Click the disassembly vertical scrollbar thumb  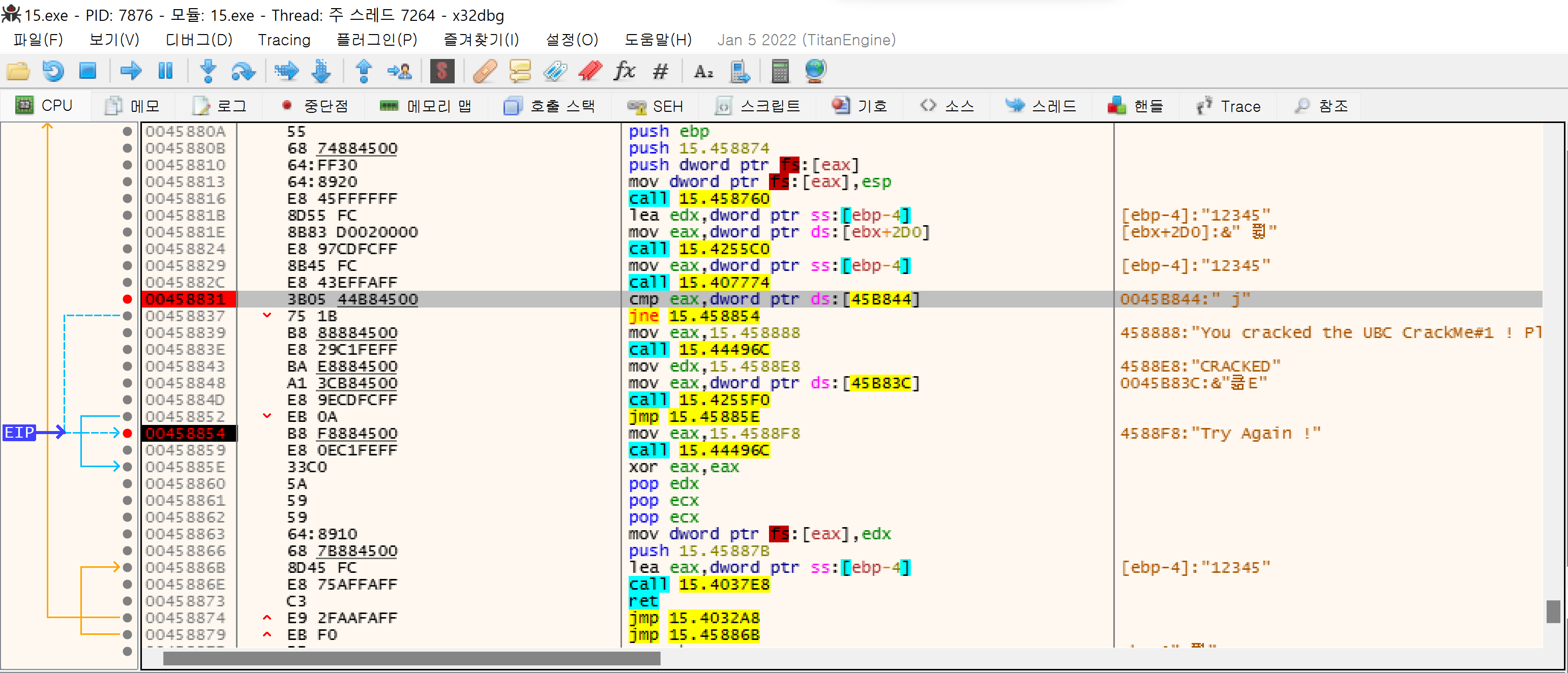click(1553, 611)
